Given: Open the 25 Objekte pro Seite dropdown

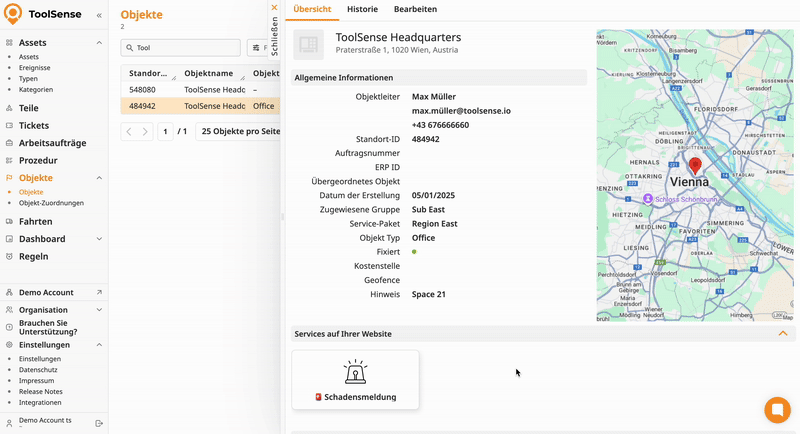Looking at the screenshot, I should point(239,131).
